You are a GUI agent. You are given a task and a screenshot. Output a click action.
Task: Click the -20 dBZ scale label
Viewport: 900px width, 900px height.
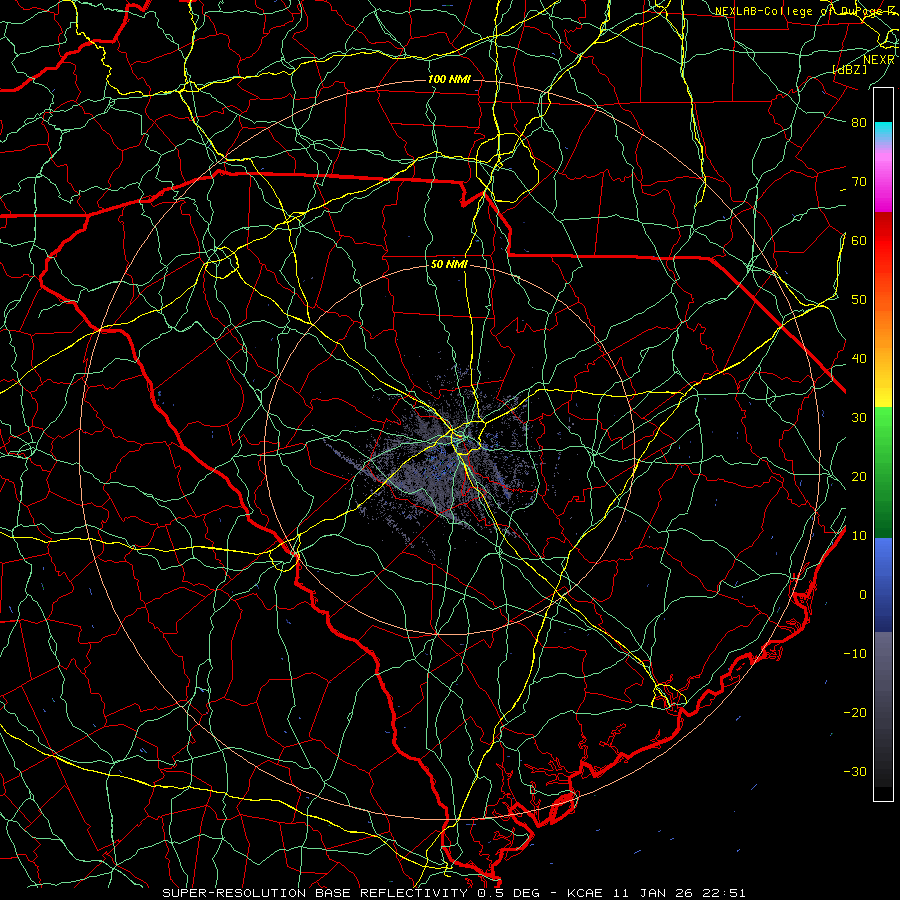(855, 713)
